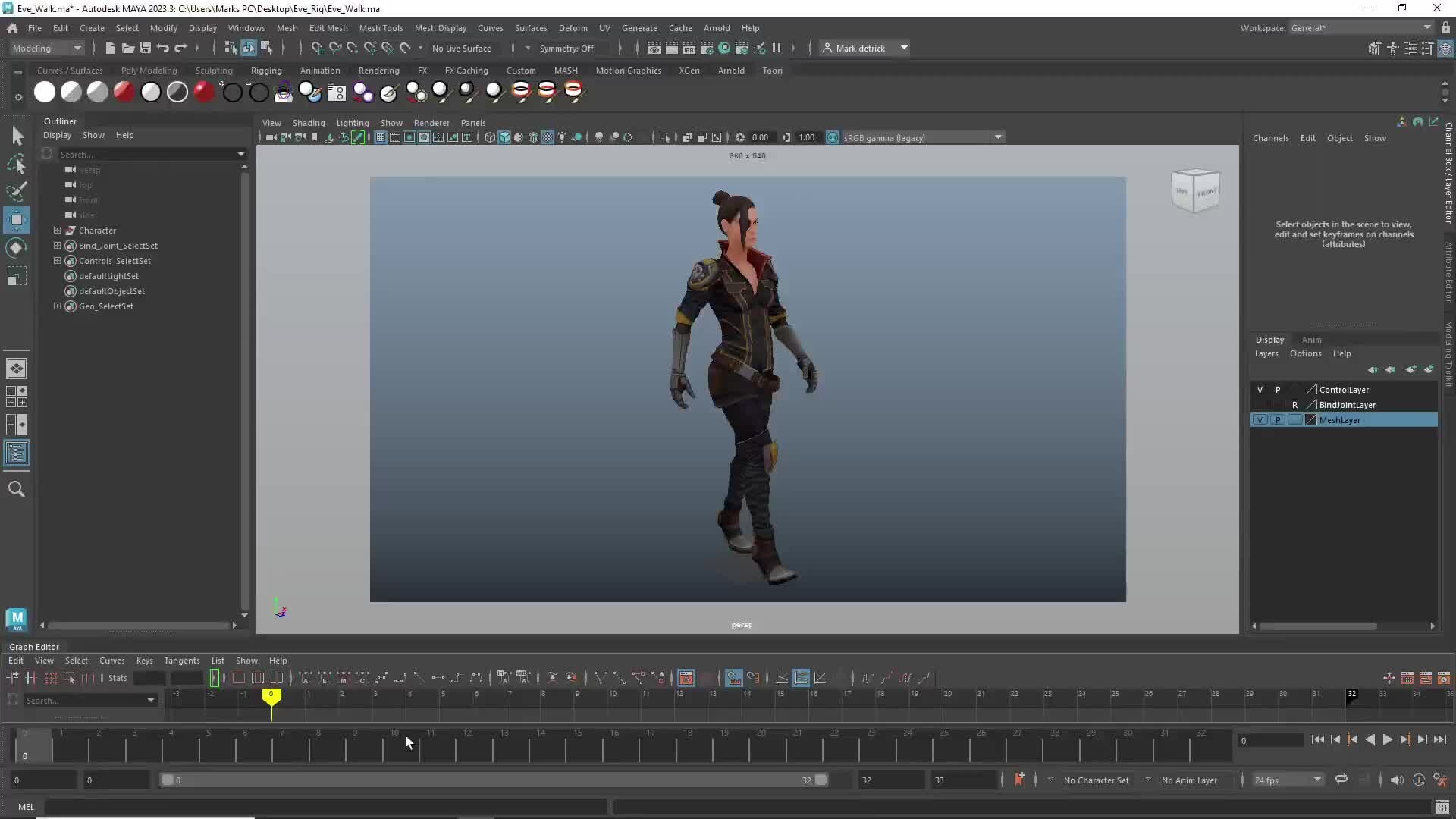Select the Scale tool
The width and height of the screenshot is (1456, 819).
click(16, 275)
